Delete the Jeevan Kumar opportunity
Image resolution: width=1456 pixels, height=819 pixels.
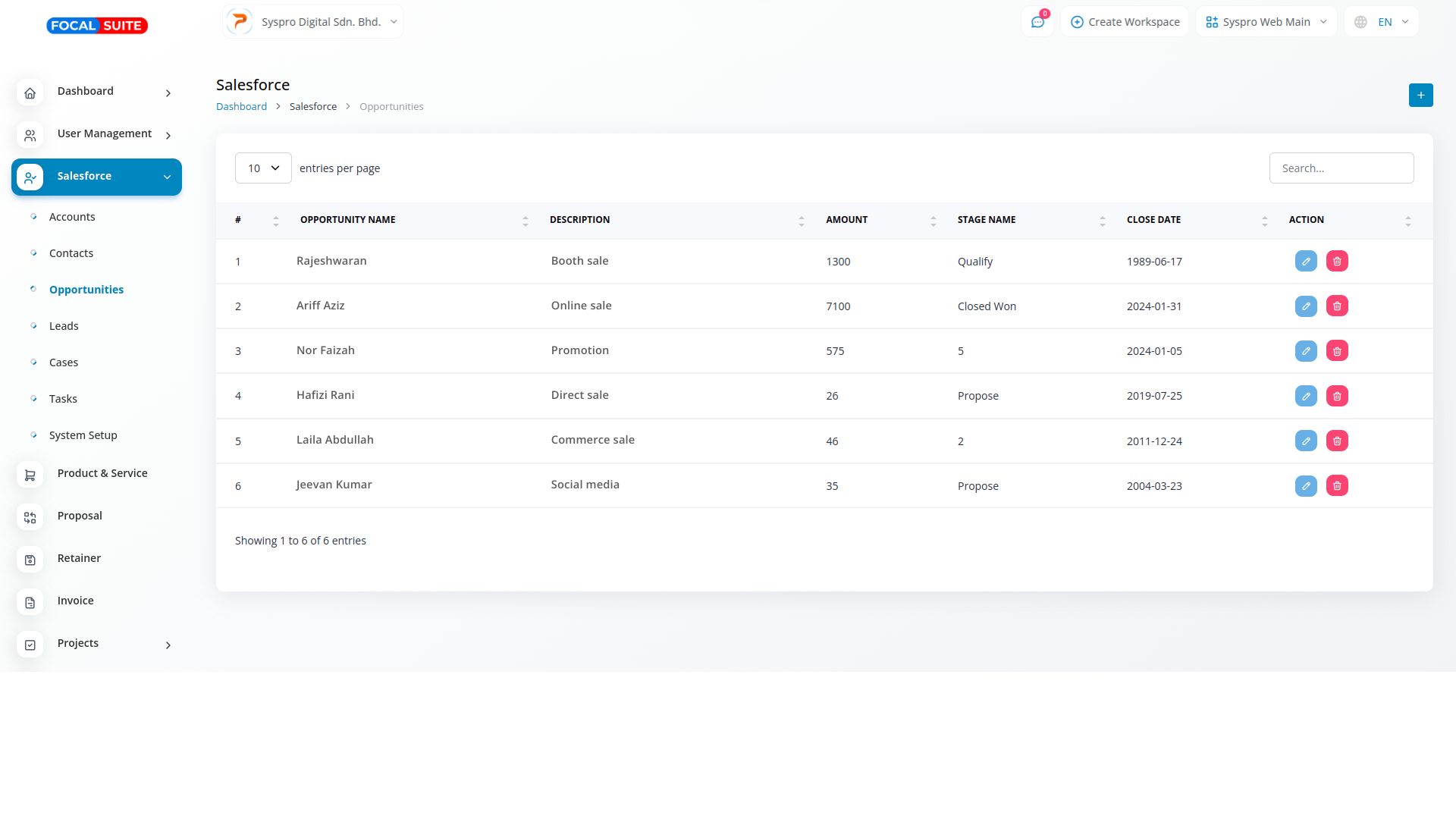pyautogui.click(x=1336, y=486)
